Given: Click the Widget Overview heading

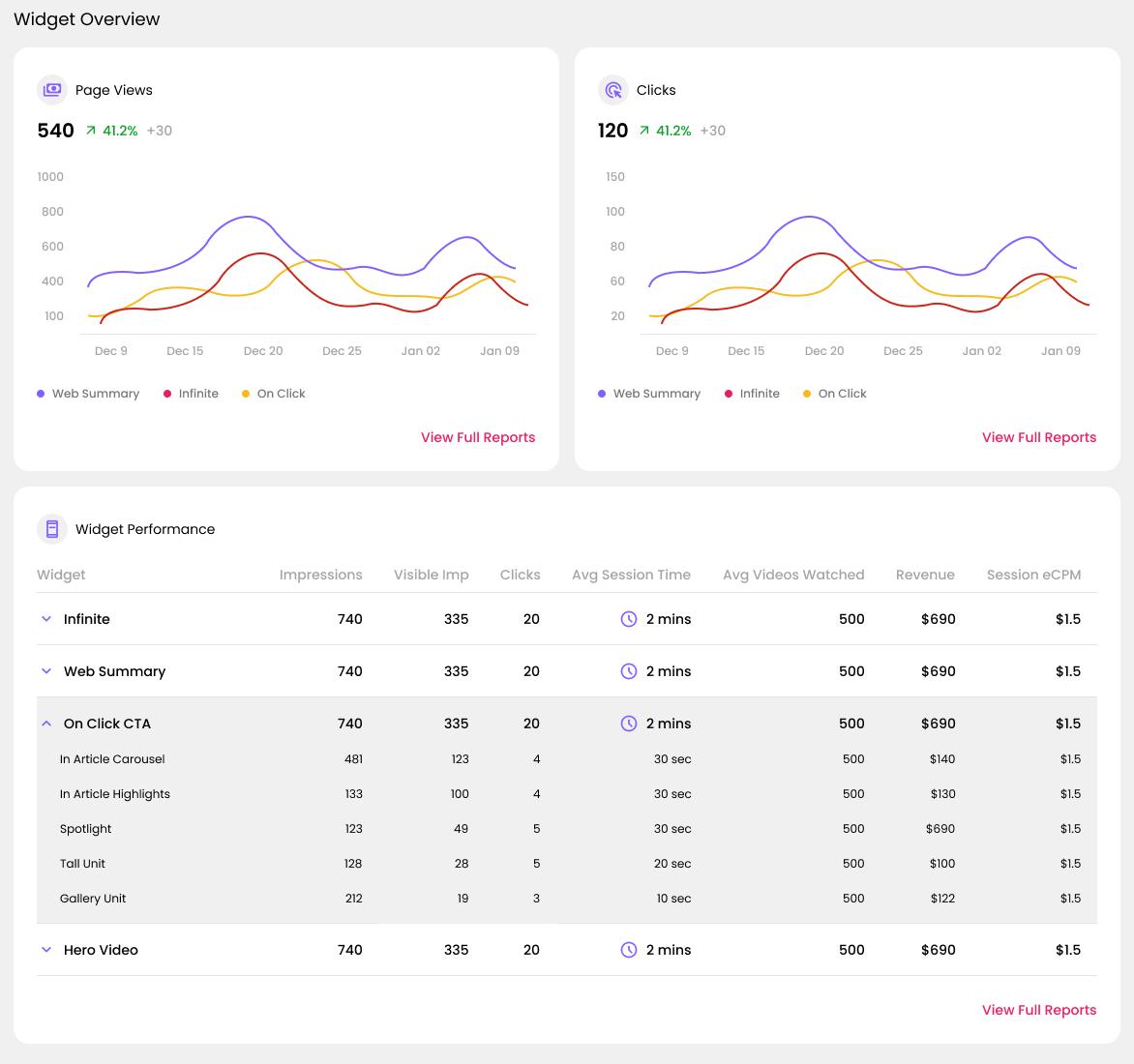Looking at the screenshot, I should click(x=87, y=19).
